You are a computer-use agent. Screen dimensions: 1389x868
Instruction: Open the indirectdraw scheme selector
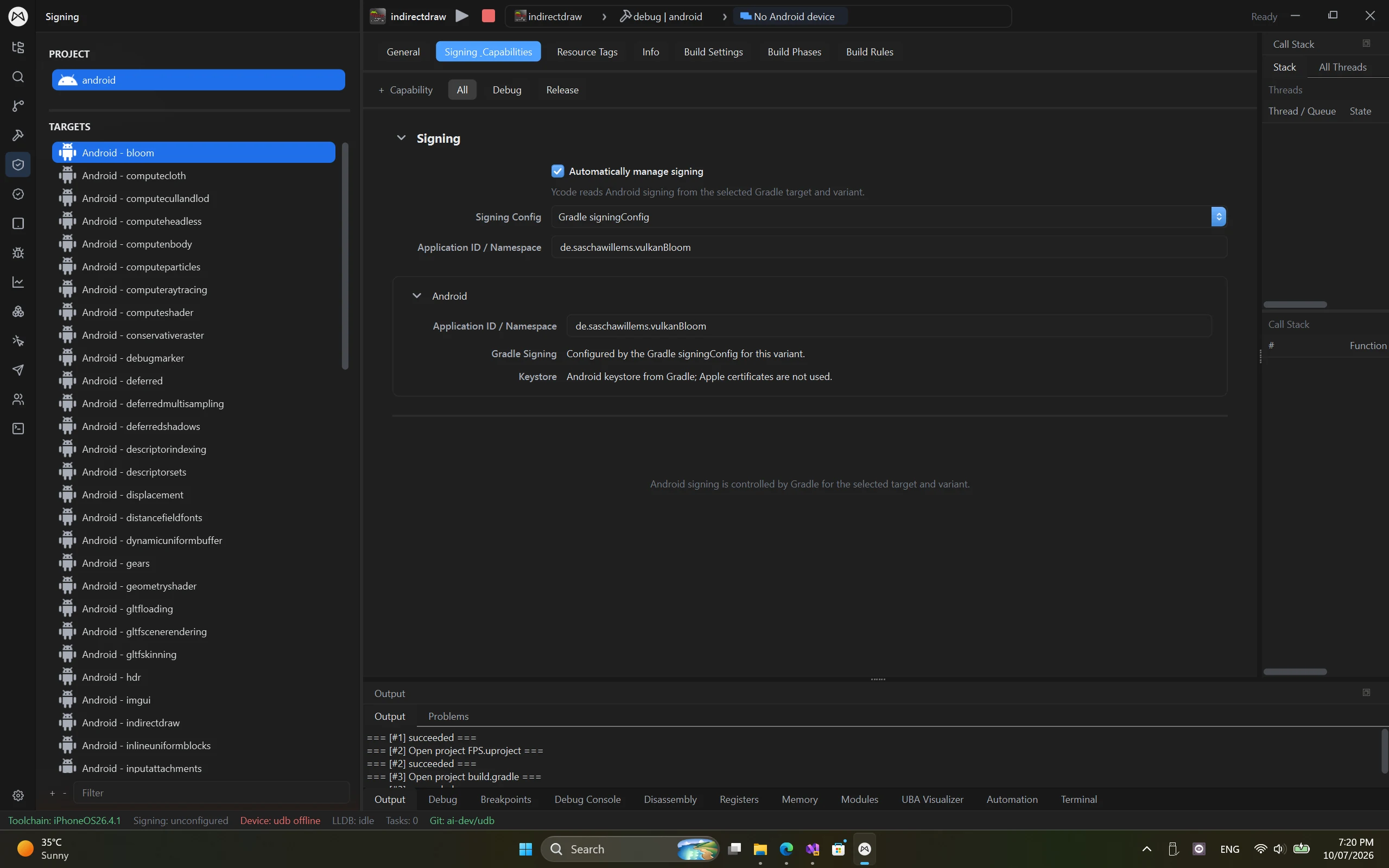pos(549,17)
